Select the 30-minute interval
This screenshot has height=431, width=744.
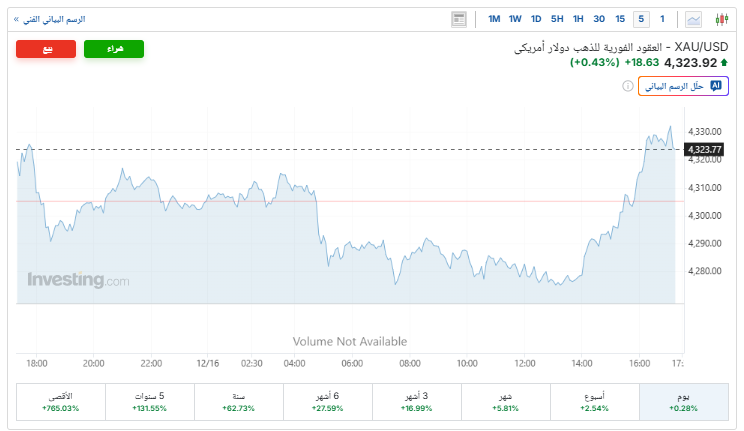click(x=599, y=19)
